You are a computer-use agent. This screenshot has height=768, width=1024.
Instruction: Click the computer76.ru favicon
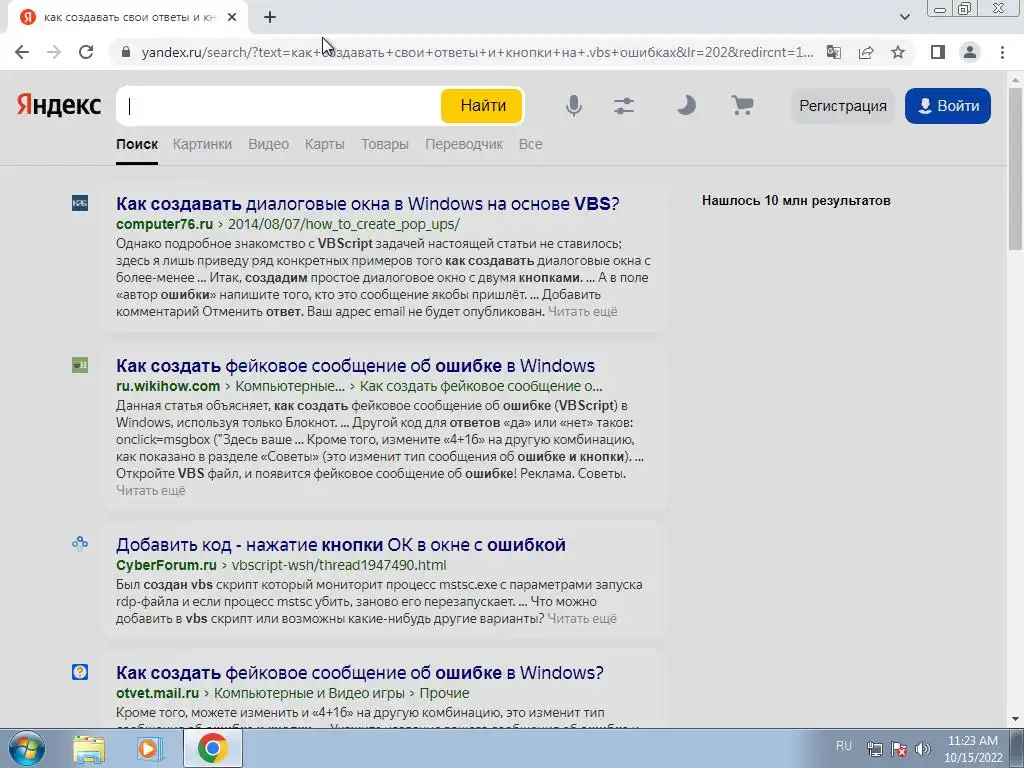[80, 203]
